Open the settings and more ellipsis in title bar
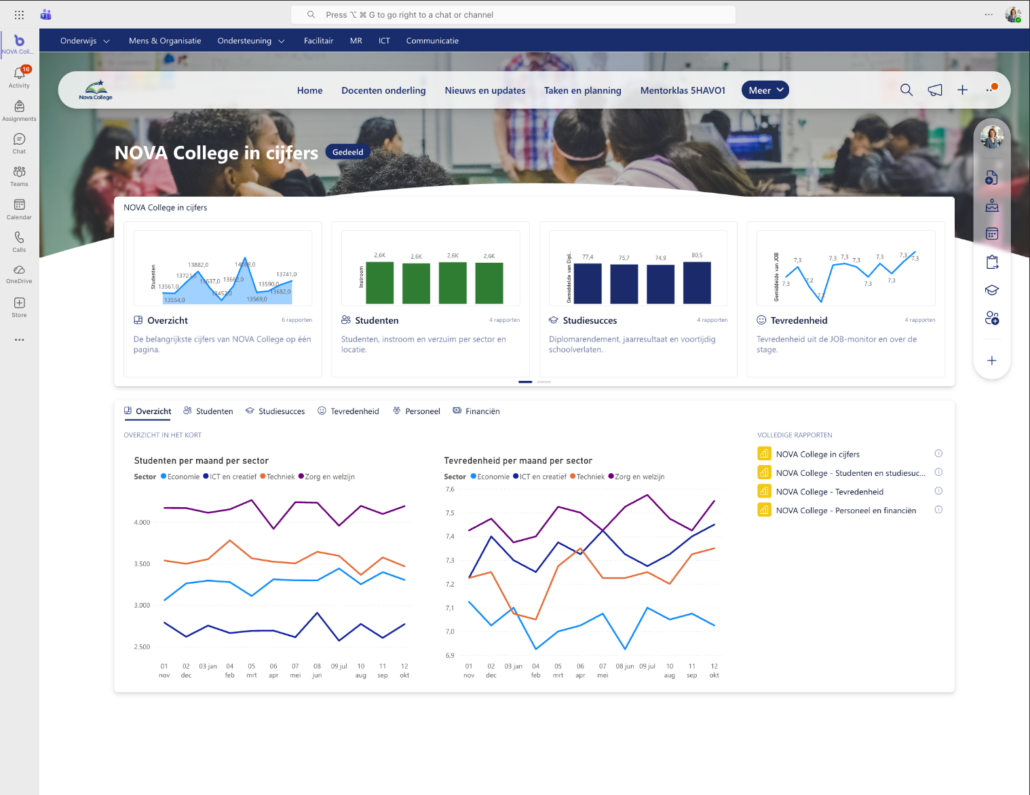1030x795 pixels. (x=989, y=14)
